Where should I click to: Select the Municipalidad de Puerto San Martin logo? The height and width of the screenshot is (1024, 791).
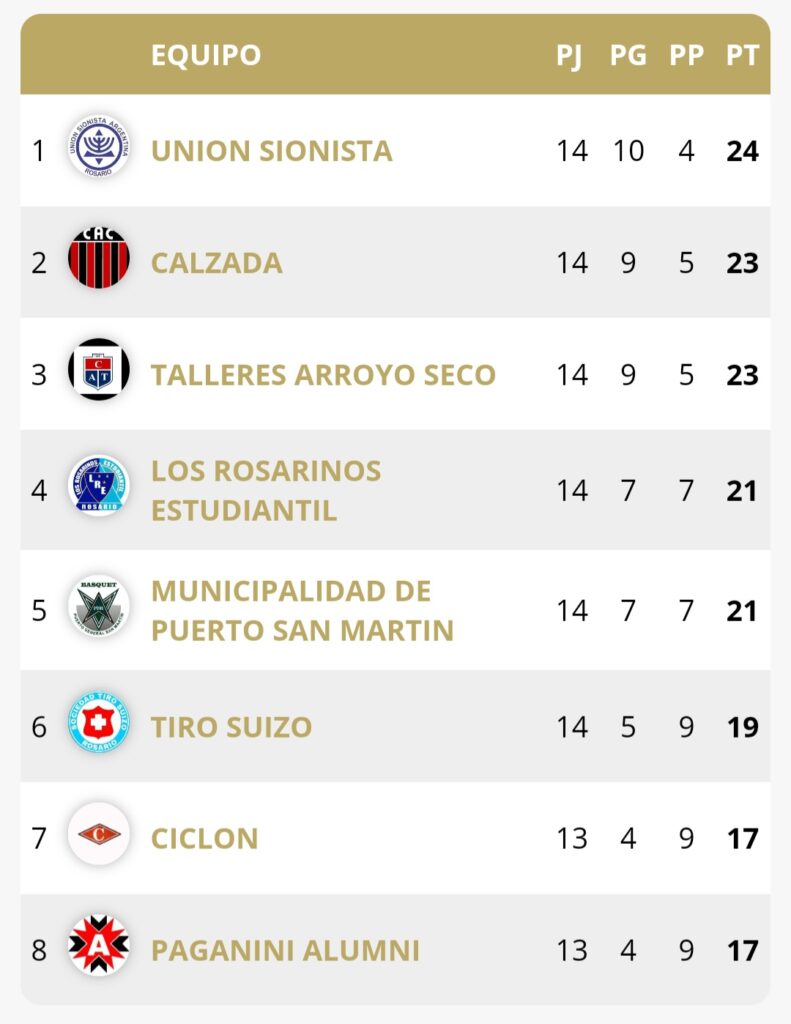click(99, 609)
